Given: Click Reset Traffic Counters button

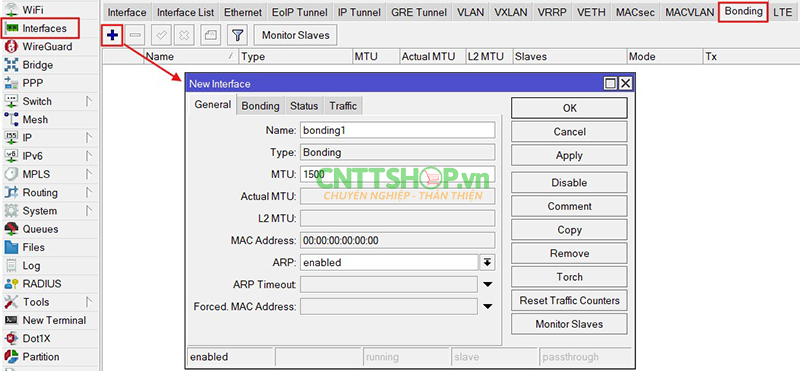Looking at the screenshot, I should (569, 301).
